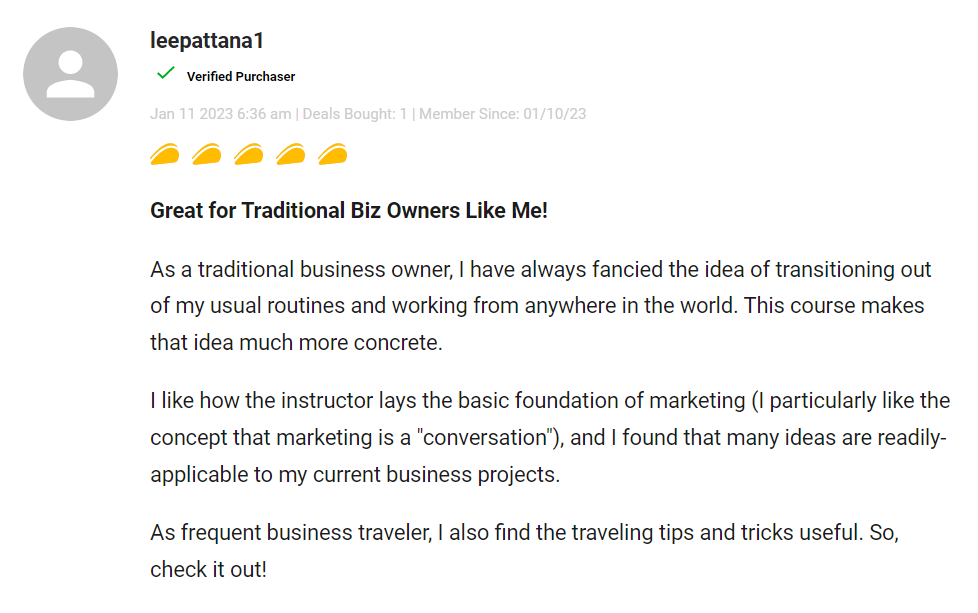Click the text check it out!
Image resolution: width=978 pixels, height=613 pixels.
tap(208, 570)
